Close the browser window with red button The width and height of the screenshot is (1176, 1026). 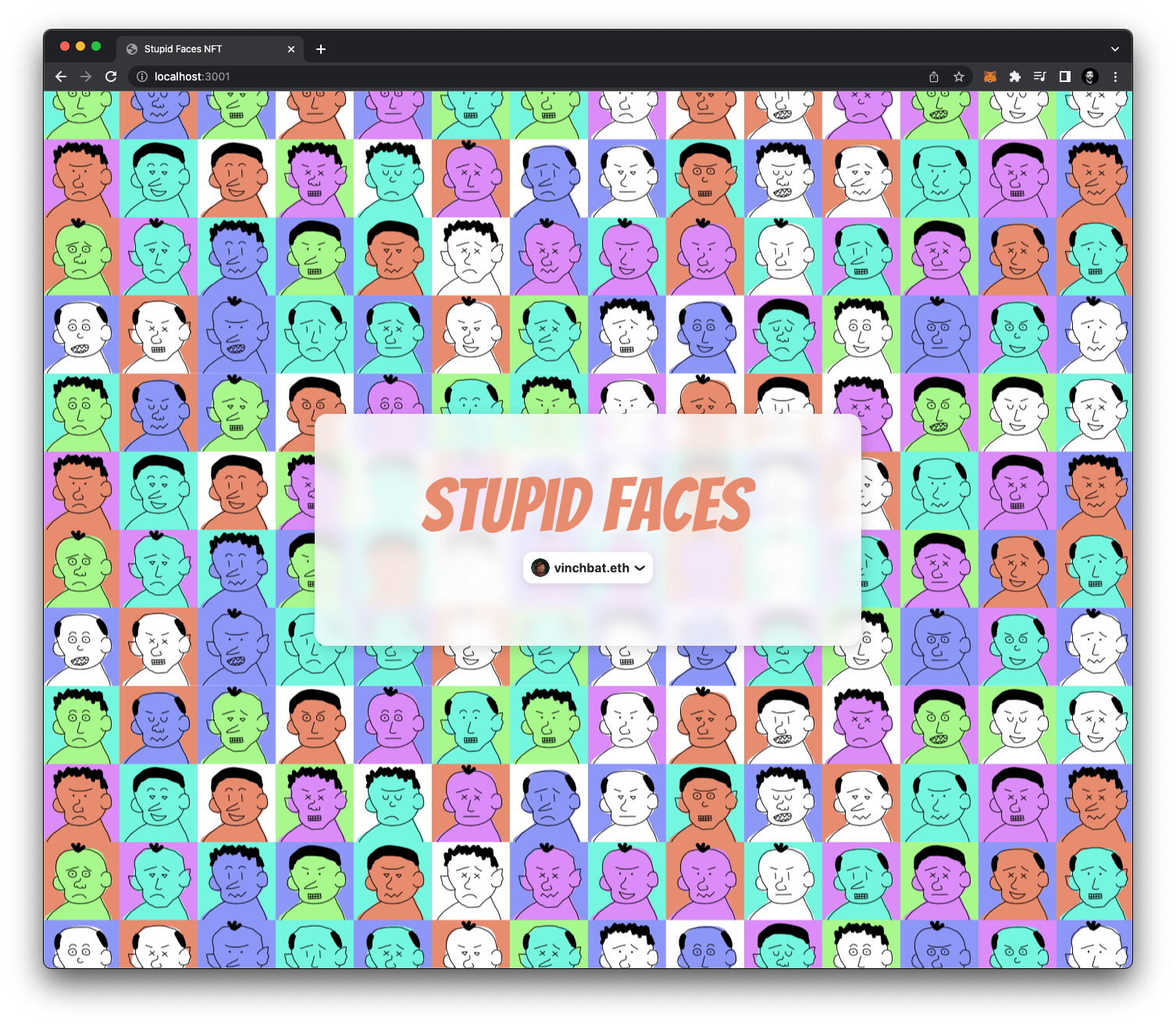pyautogui.click(x=65, y=46)
